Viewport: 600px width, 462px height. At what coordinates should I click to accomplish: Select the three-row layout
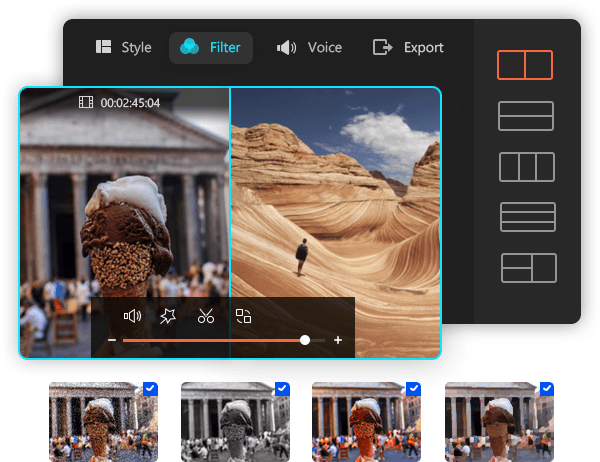(x=527, y=217)
